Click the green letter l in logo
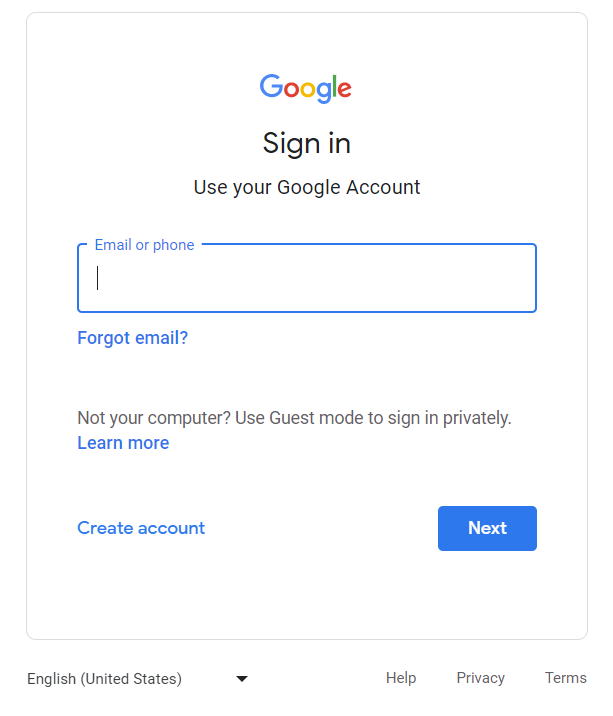 click(333, 86)
